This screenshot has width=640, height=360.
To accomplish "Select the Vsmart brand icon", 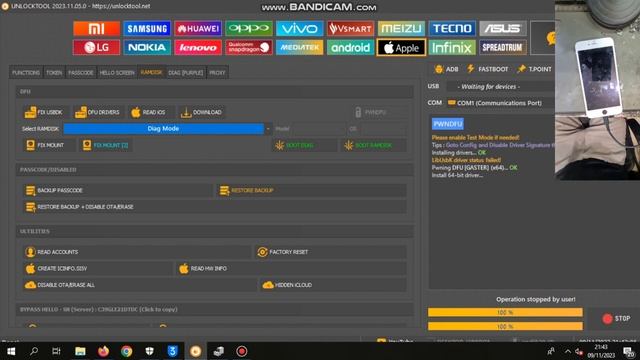I will click(350, 29).
